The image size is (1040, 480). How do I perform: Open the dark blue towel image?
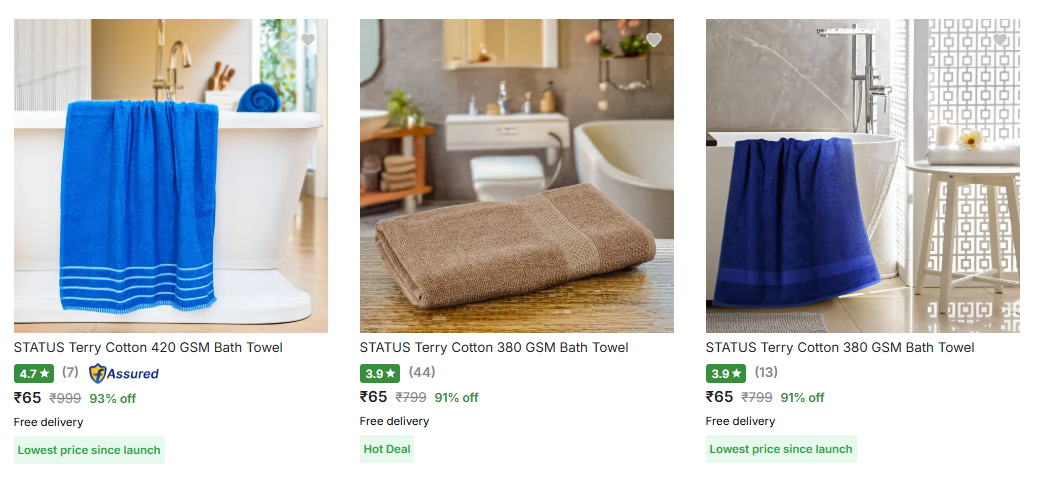coord(863,176)
